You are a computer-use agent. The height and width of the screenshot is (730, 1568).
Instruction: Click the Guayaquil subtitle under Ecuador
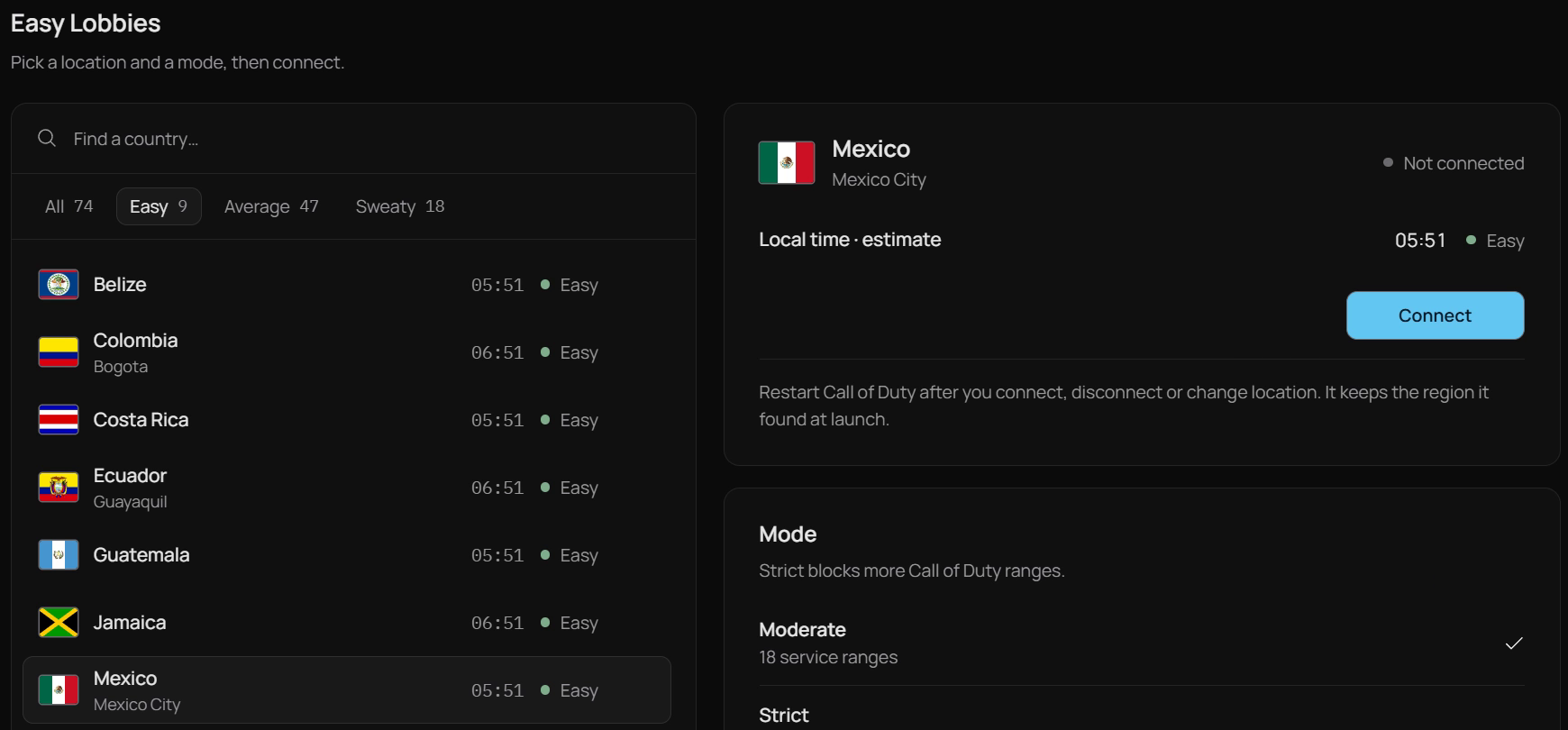131,502
